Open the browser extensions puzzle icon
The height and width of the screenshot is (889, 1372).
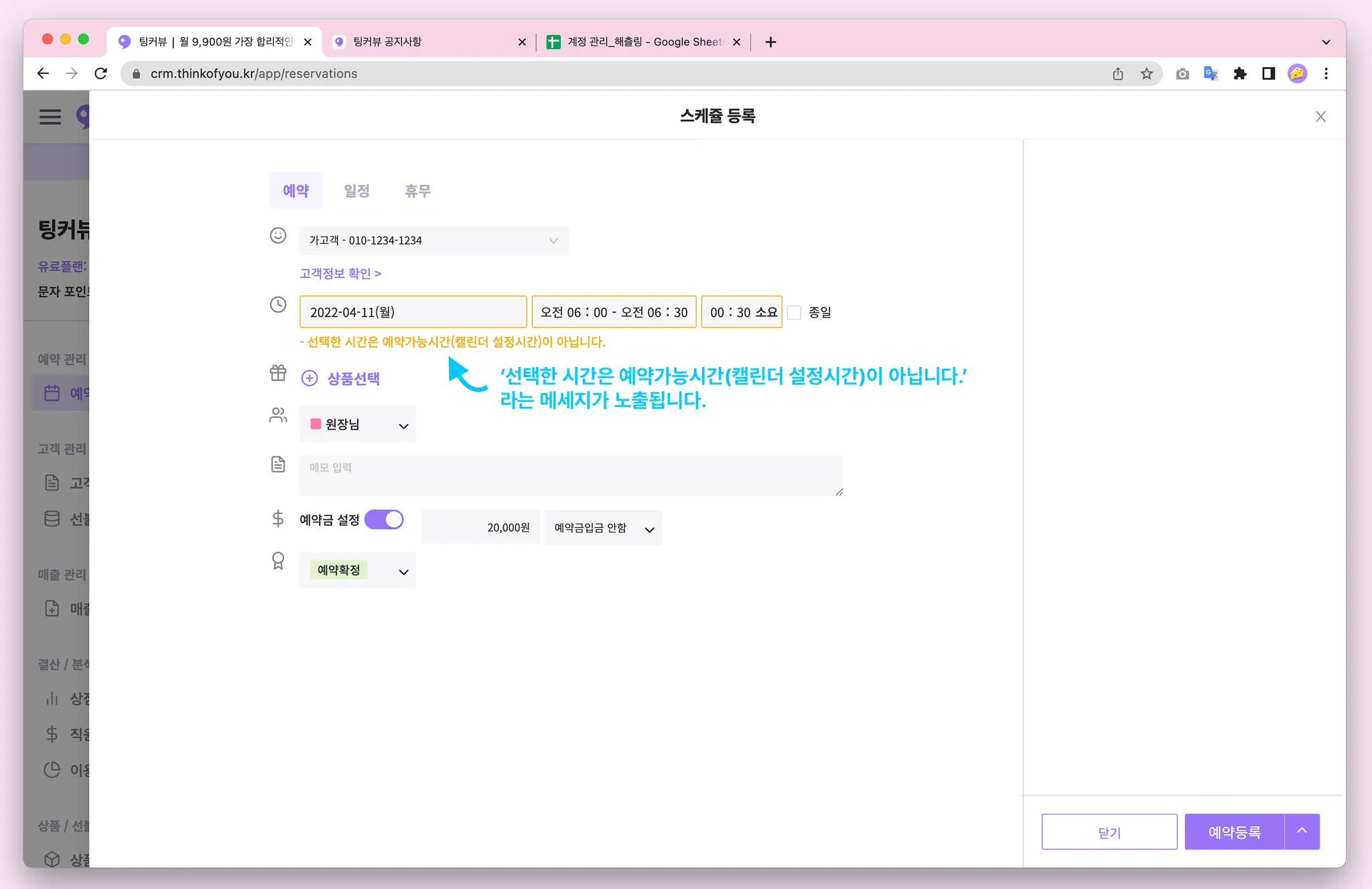coord(1240,74)
